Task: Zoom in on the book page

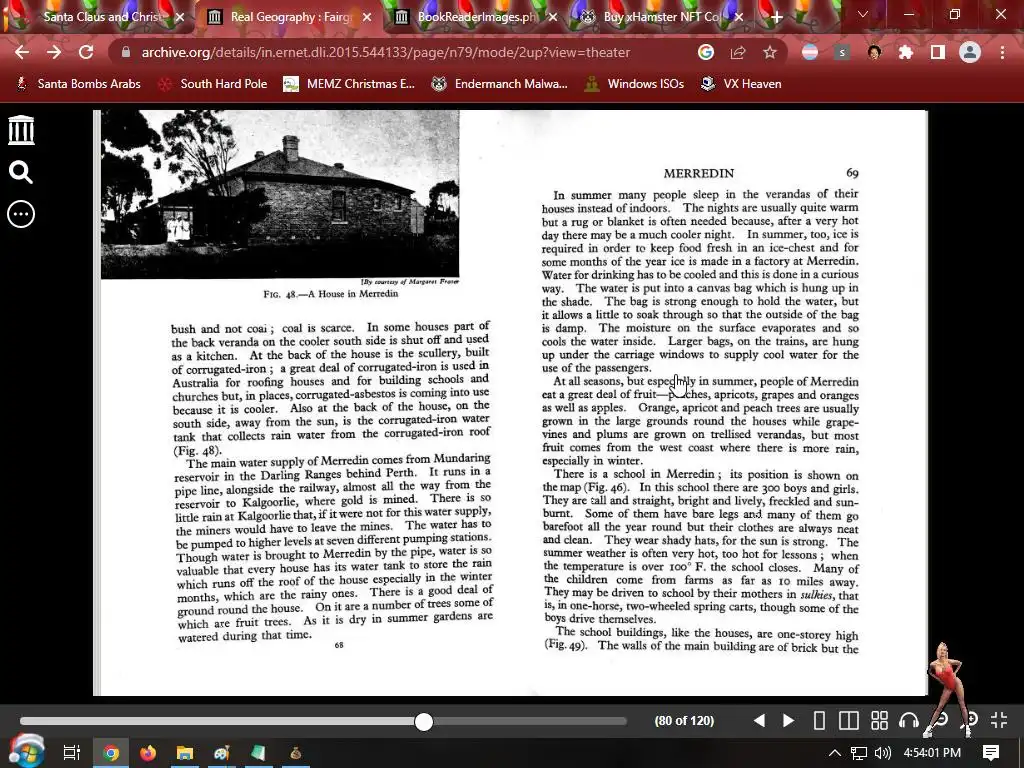Action: tap(970, 720)
